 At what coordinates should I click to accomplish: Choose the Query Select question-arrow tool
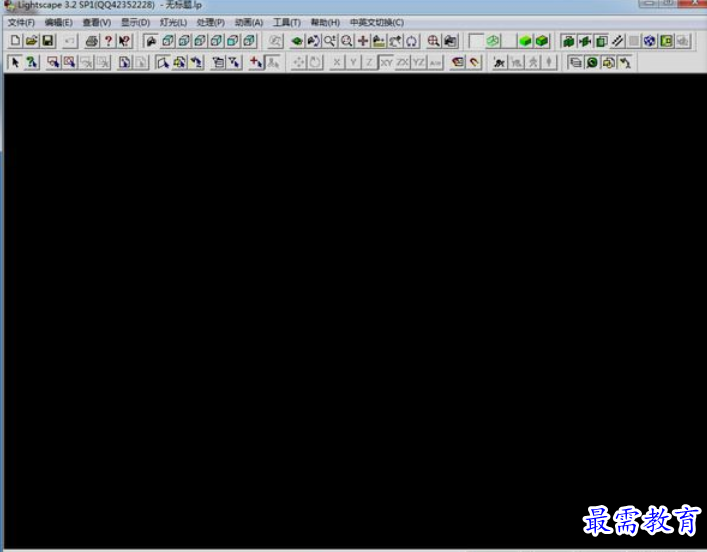pyautogui.click(x=32, y=62)
